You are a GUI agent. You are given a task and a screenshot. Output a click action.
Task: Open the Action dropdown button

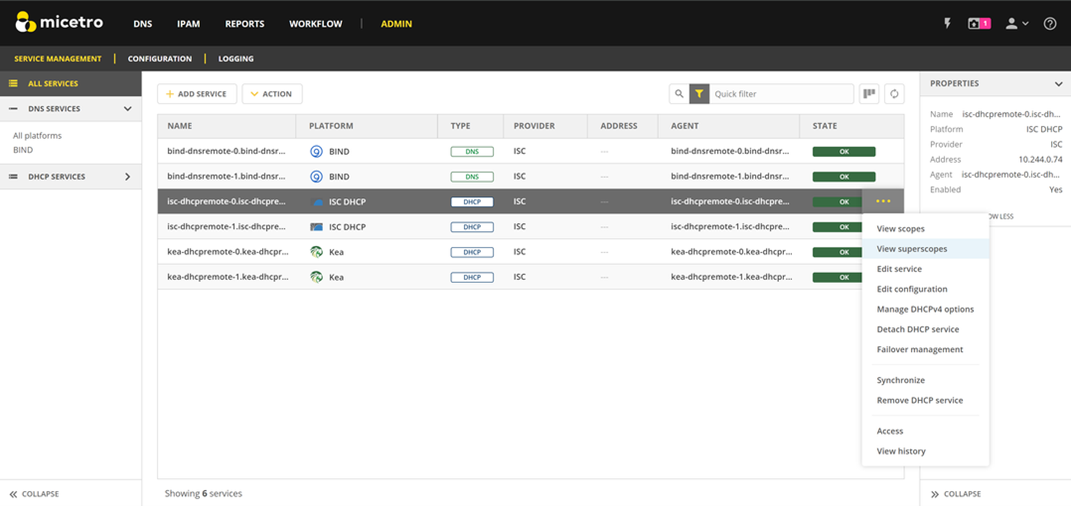coord(272,94)
